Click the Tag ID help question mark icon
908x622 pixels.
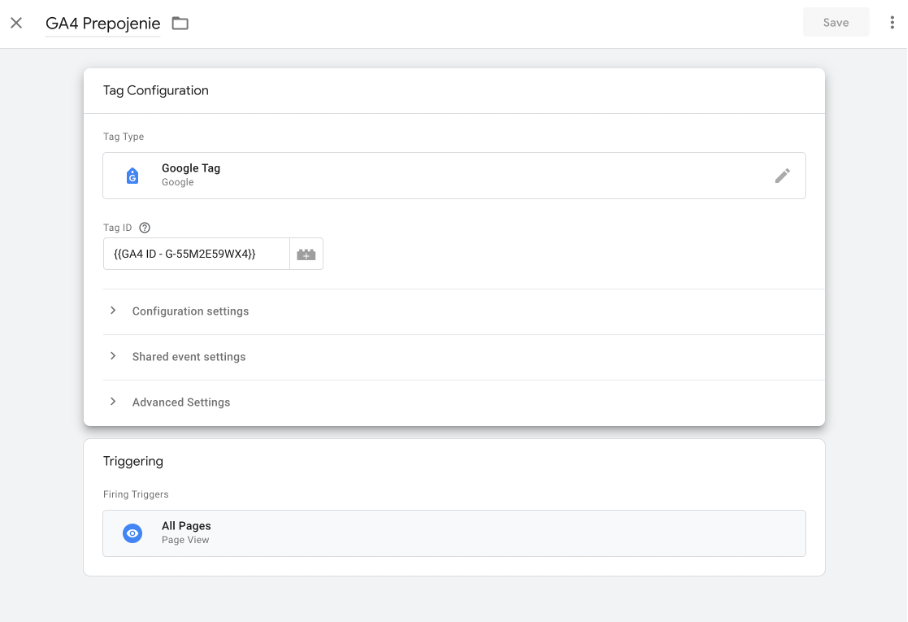145,228
